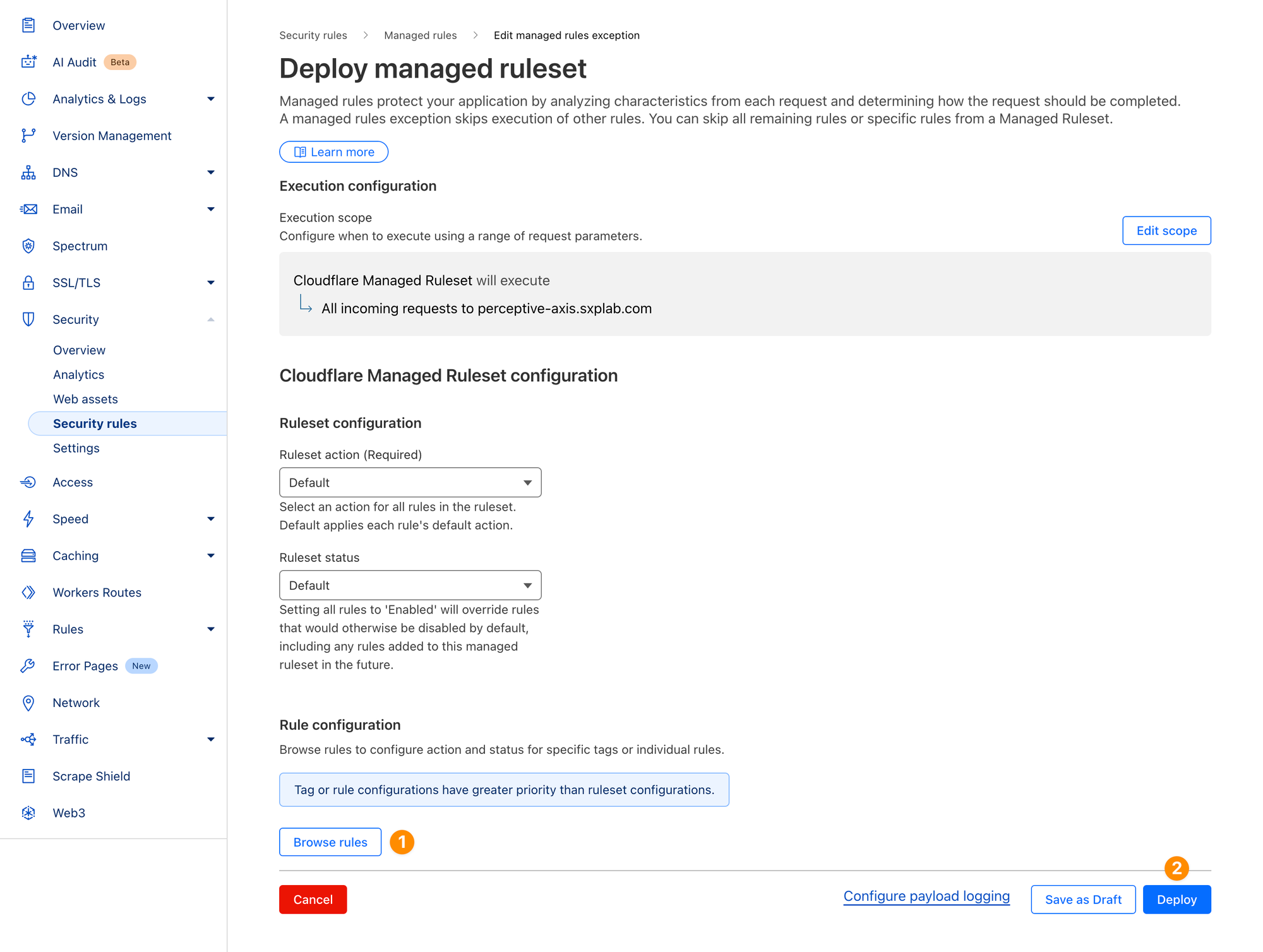Open Configure payload logging link
The height and width of the screenshot is (952, 1263).
point(926,896)
